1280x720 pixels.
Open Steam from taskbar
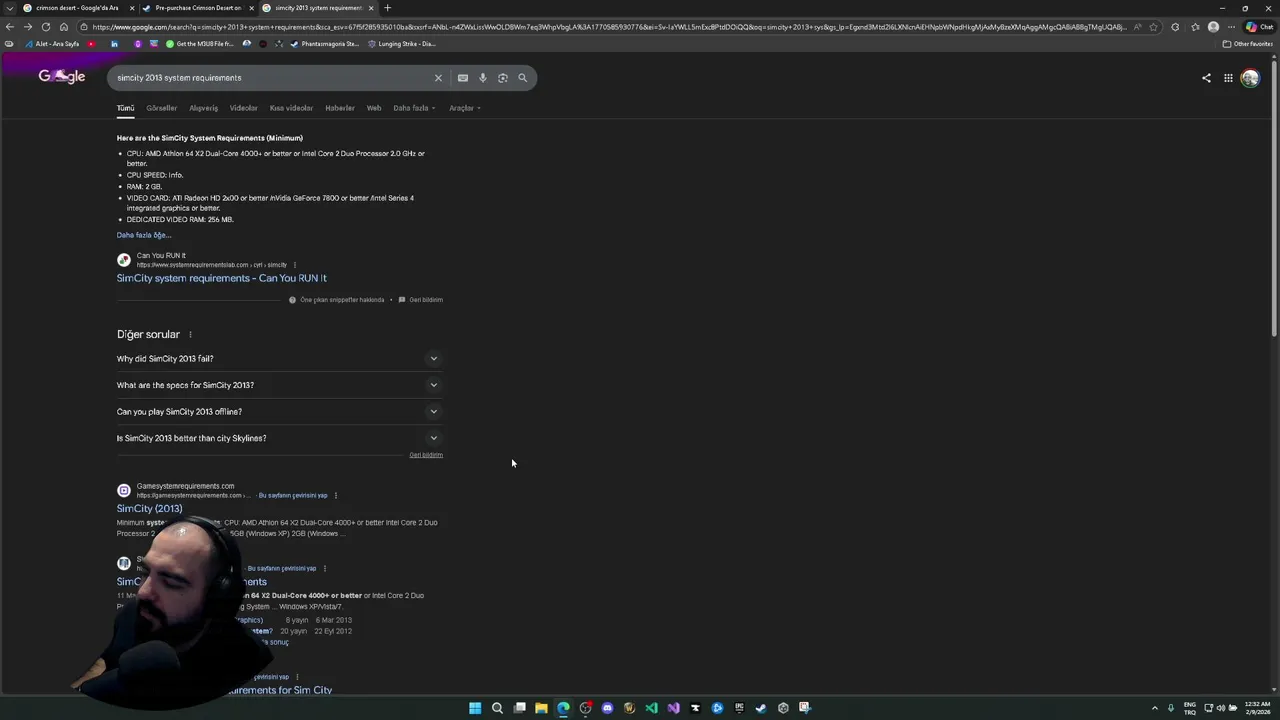[x=761, y=708]
